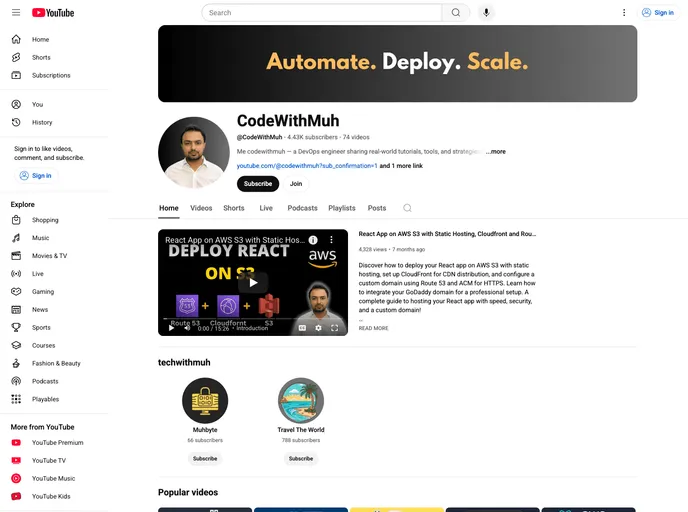Switch to the Posts tab
688x512 pixels.
(x=377, y=208)
